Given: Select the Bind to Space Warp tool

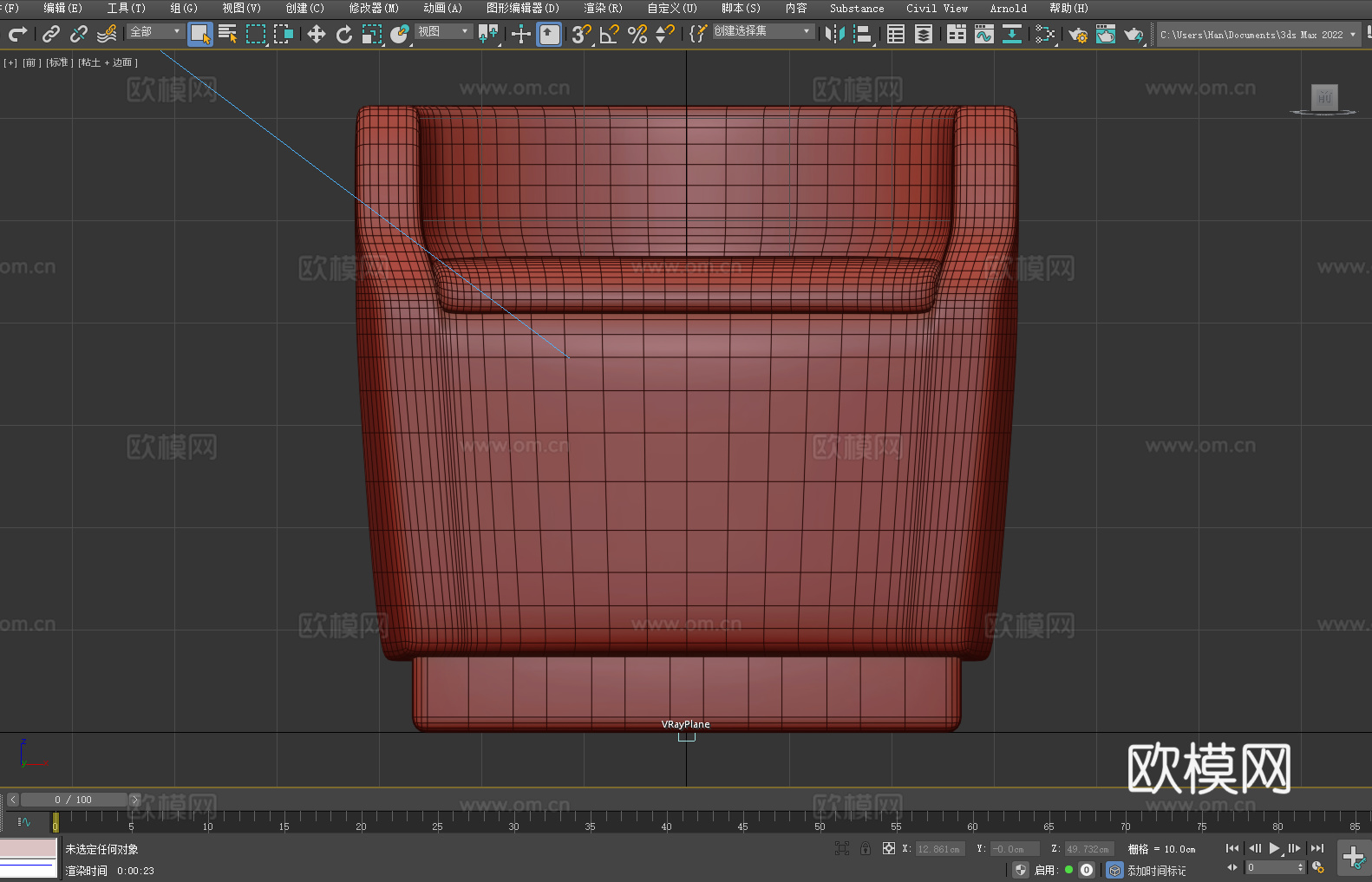Looking at the screenshot, I should point(107,34).
